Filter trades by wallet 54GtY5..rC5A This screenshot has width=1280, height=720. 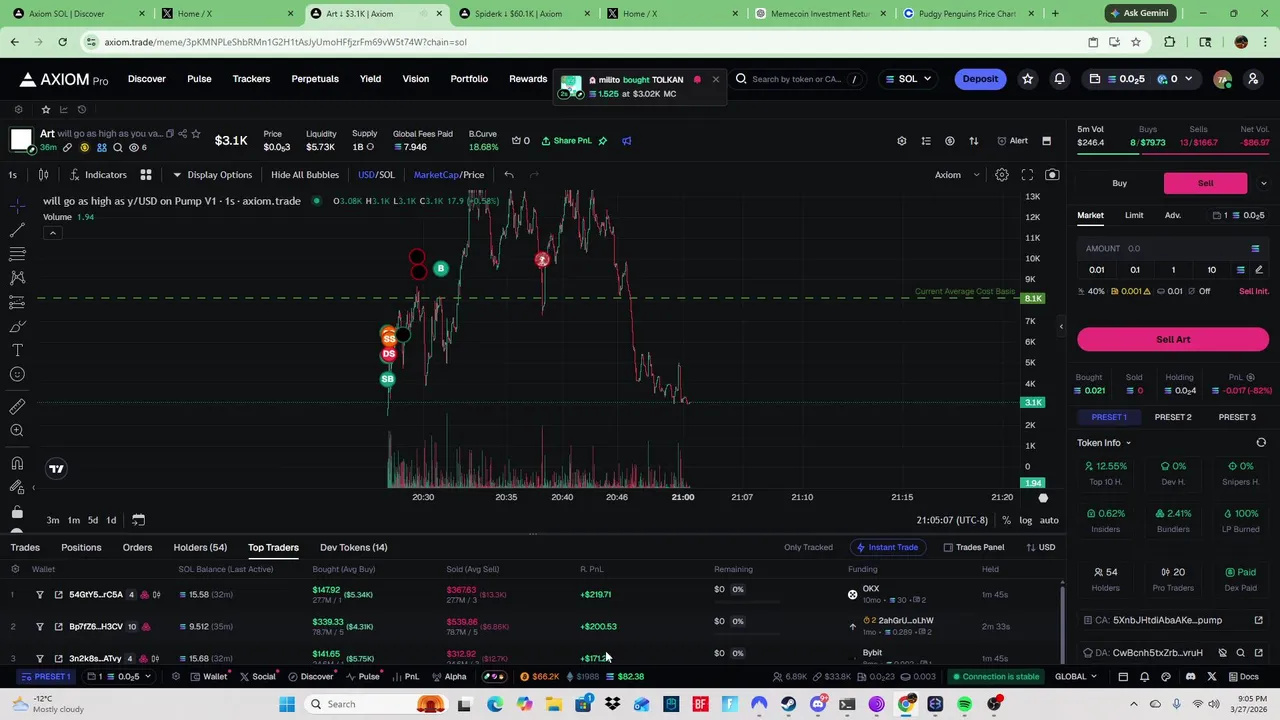click(40, 595)
